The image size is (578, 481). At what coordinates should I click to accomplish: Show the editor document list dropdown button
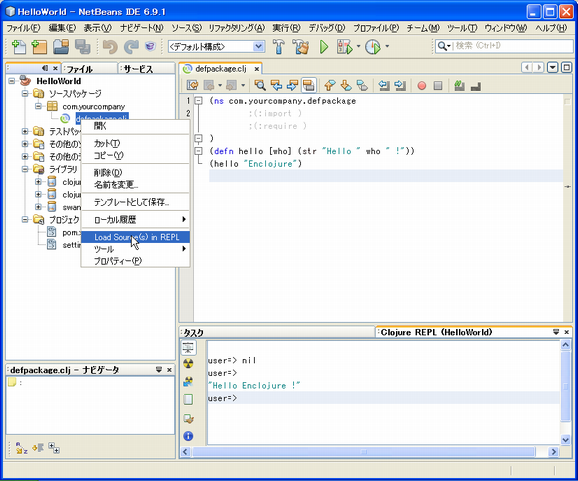(x=553, y=67)
